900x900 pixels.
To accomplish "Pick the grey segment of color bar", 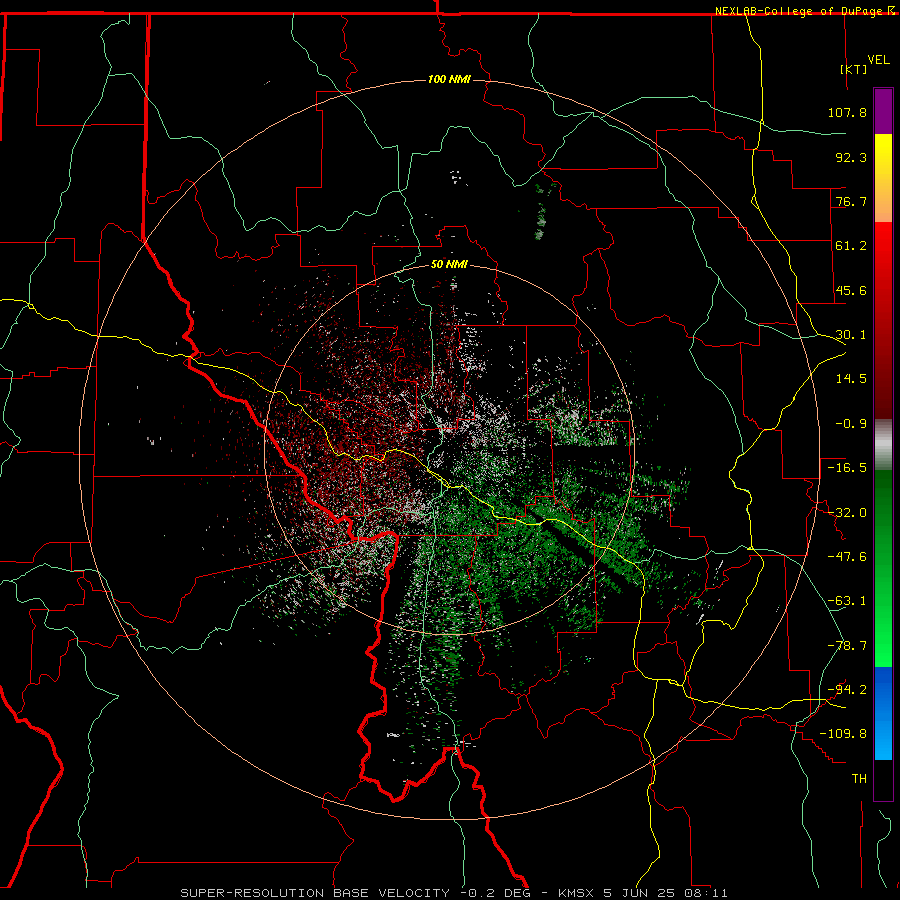I will click(883, 445).
